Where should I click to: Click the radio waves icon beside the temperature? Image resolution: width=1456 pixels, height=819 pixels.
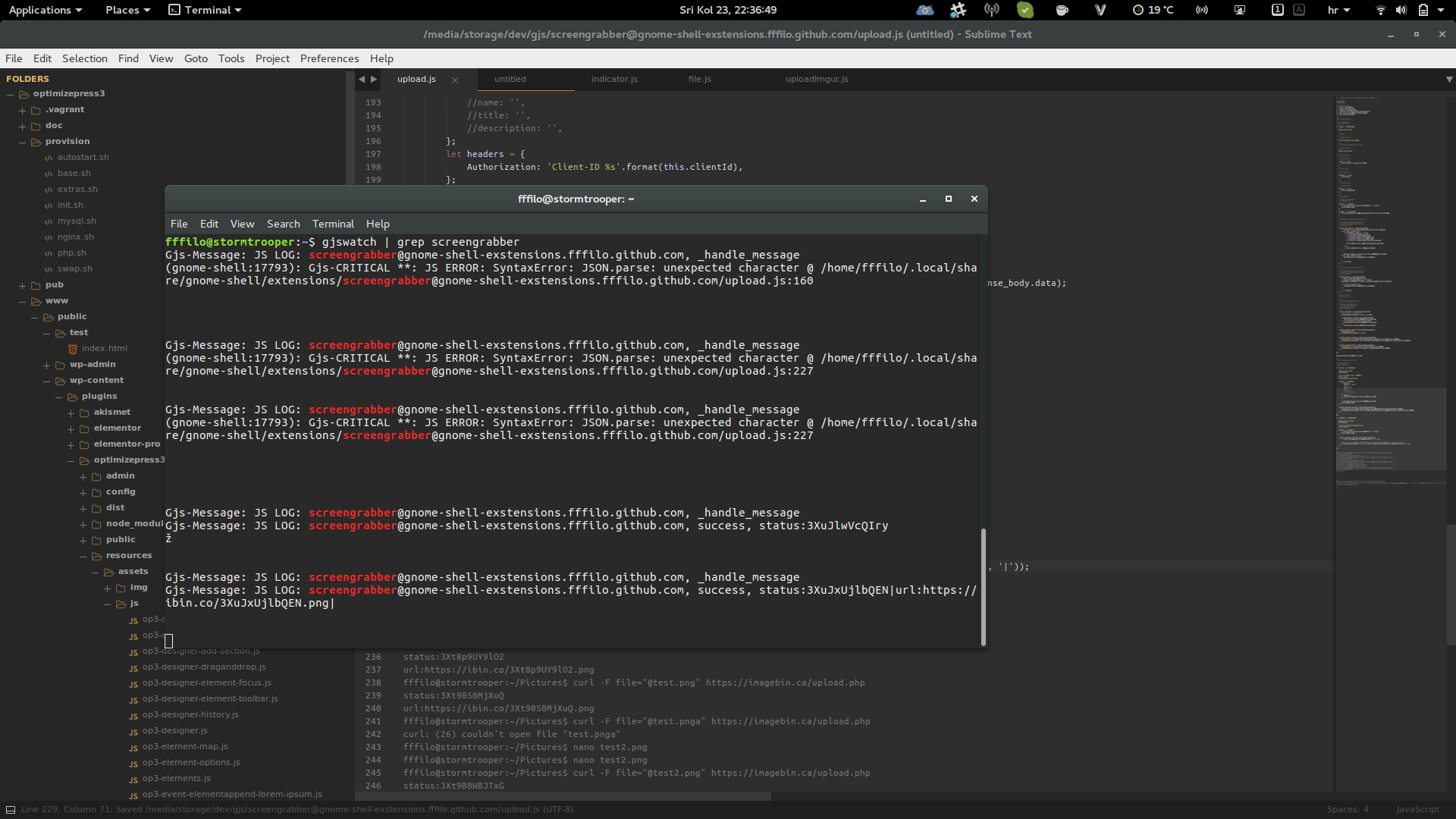1202,10
